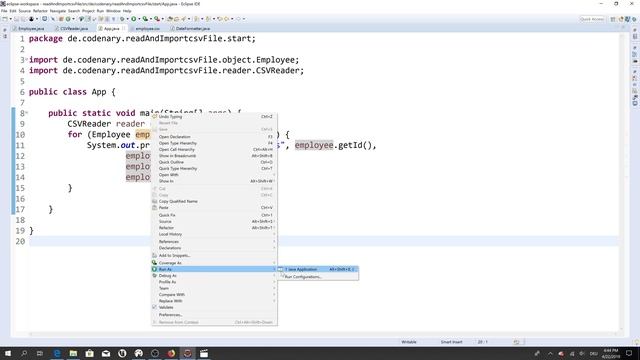Viewport: 640px width, 360px height.
Task: Open Run Configurations from submenu
Action: coord(318,277)
